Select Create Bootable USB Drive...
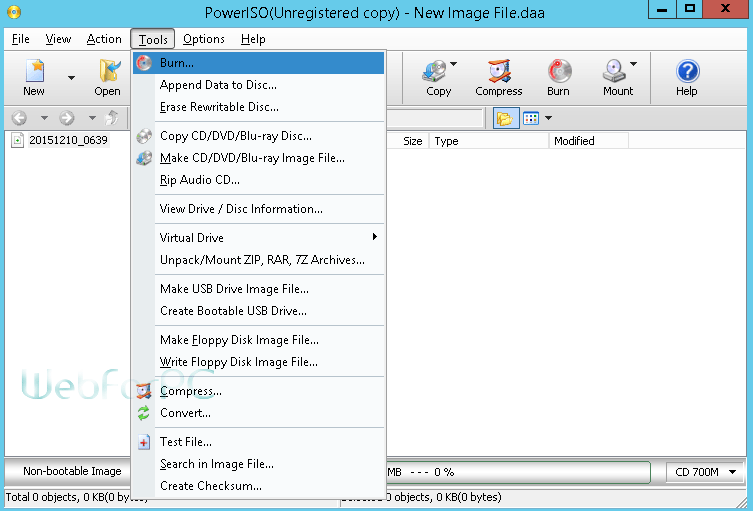The image size is (753, 511). (258, 311)
